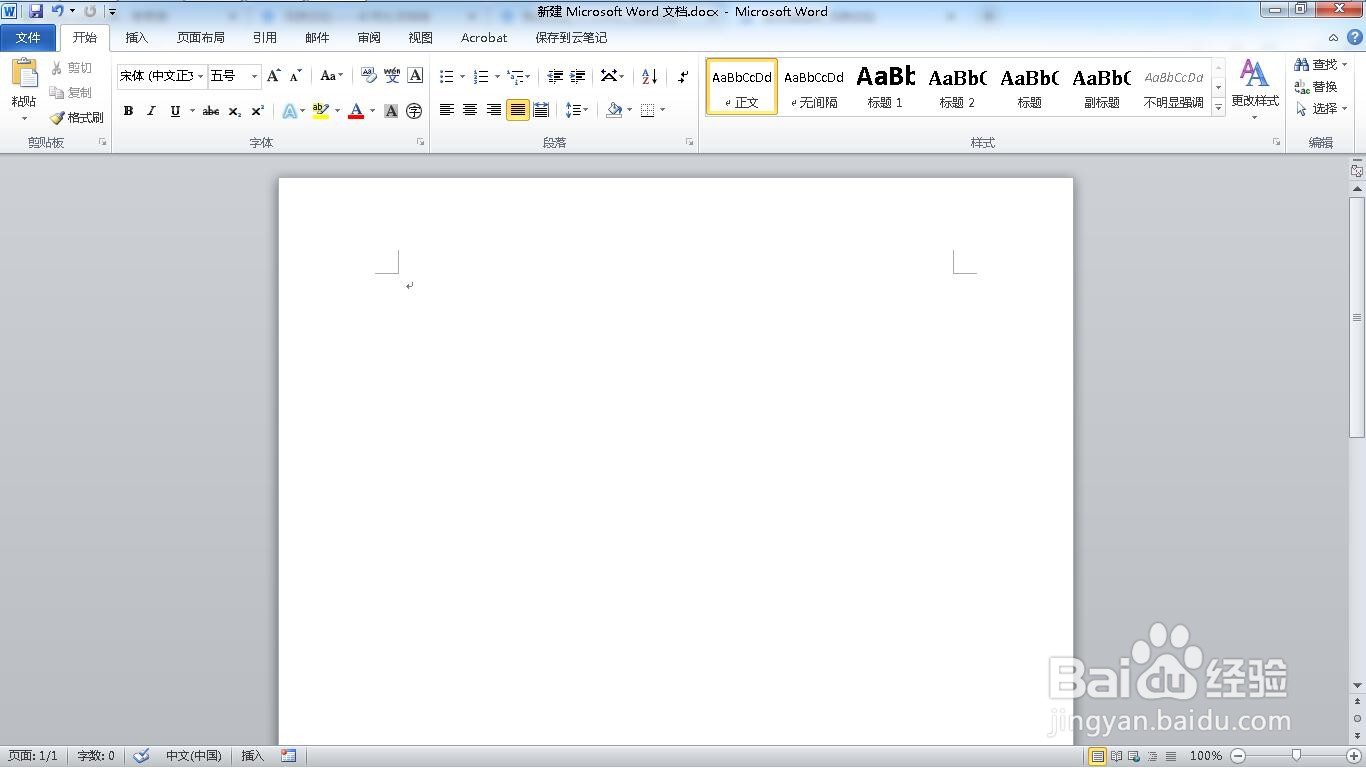Click the Character Shading icon
This screenshot has height=768, width=1366.
[x=391, y=111]
